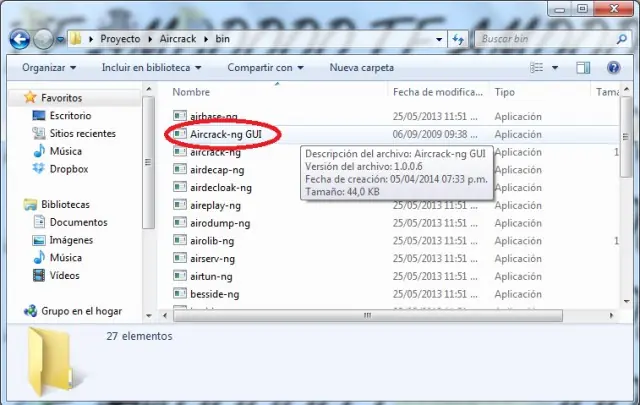Select the airdecap-ng file
The width and height of the screenshot is (640, 405).
pyautogui.click(x=217, y=170)
